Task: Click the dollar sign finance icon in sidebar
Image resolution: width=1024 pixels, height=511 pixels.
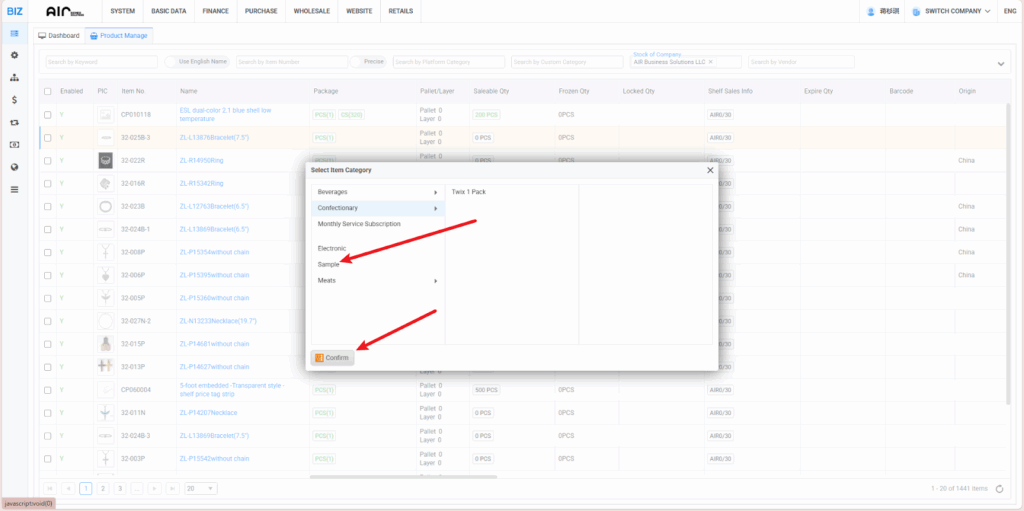Action: [14, 100]
